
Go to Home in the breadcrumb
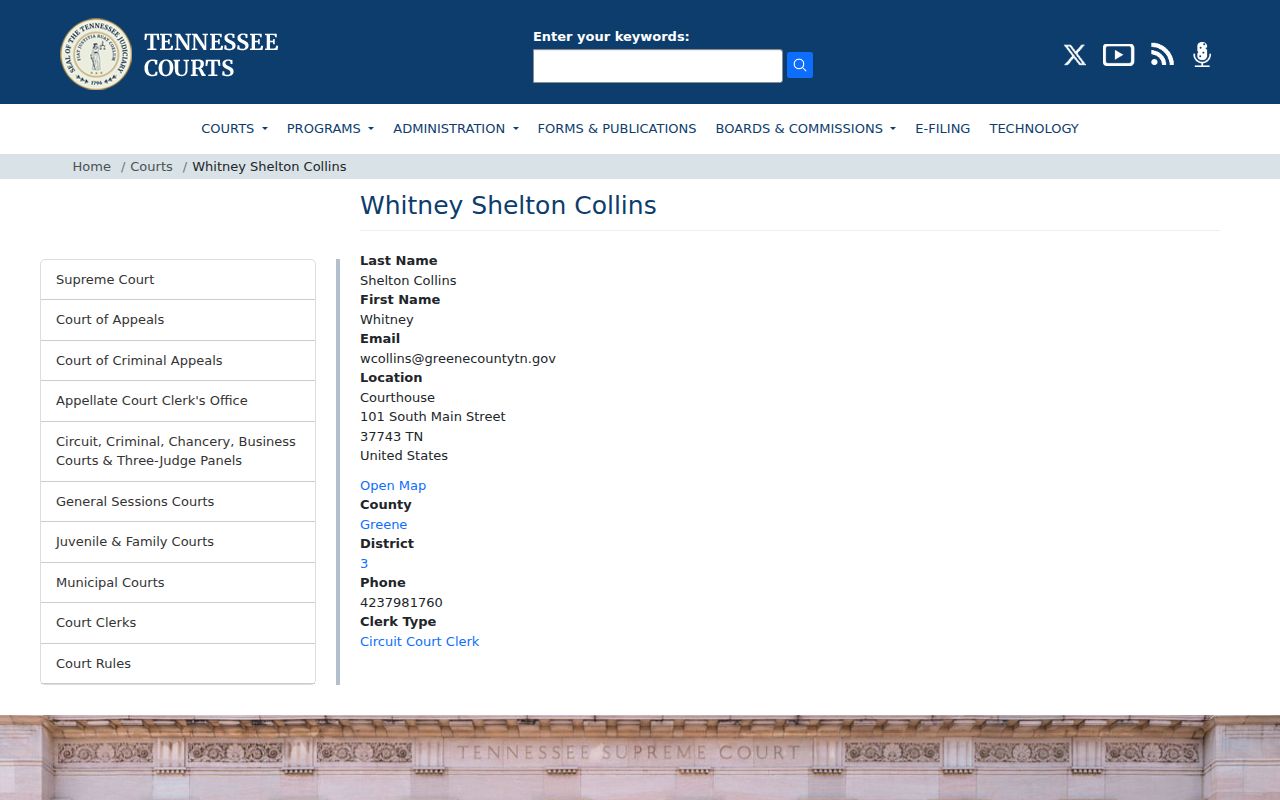(x=91, y=166)
